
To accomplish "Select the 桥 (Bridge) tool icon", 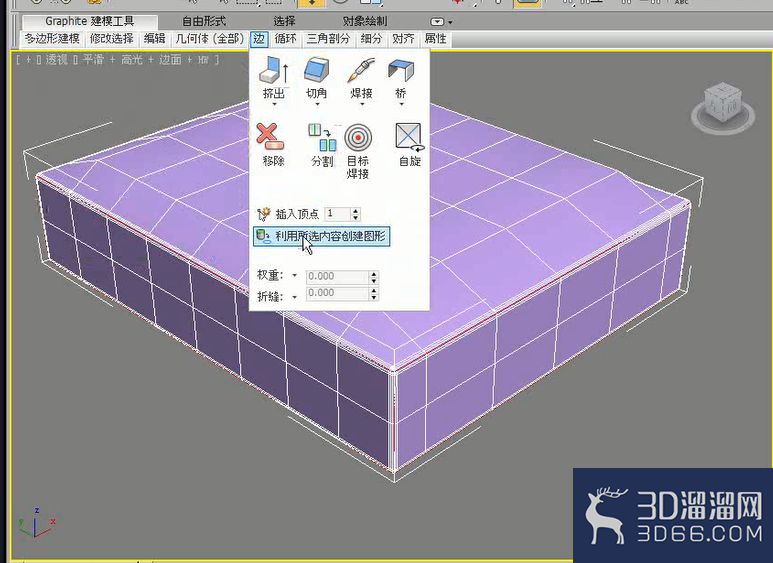I will point(401,70).
